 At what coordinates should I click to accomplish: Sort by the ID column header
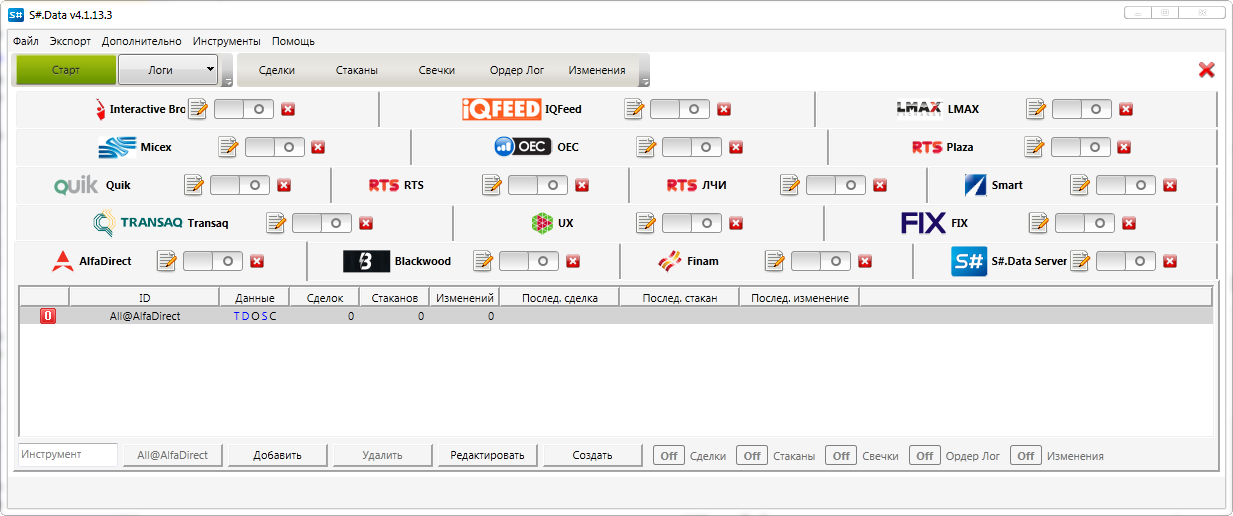[144, 298]
